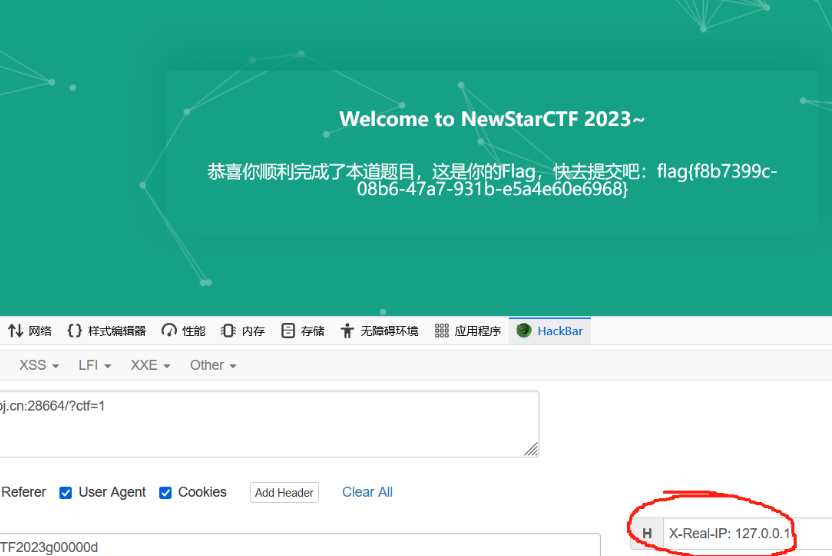Click the Referer label
The width and height of the screenshot is (832, 556).
(23, 492)
